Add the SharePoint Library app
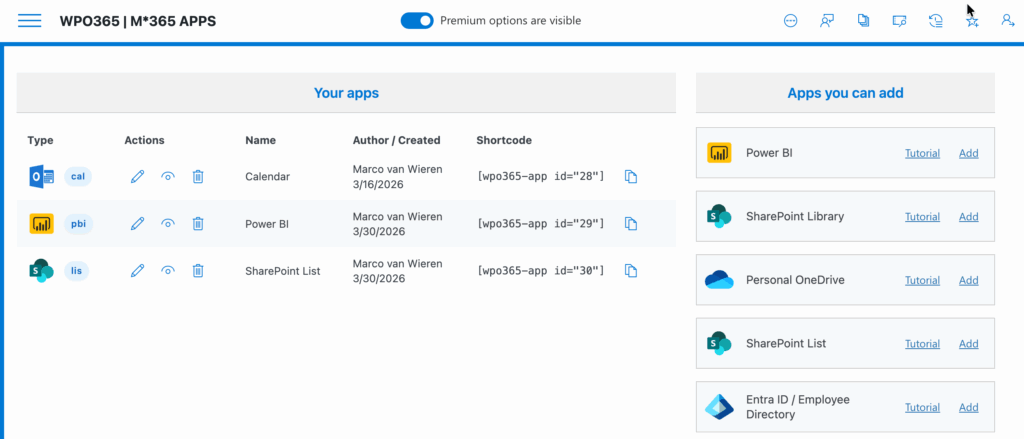Image resolution: width=1024 pixels, height=439 pixels. coord(968,217)
